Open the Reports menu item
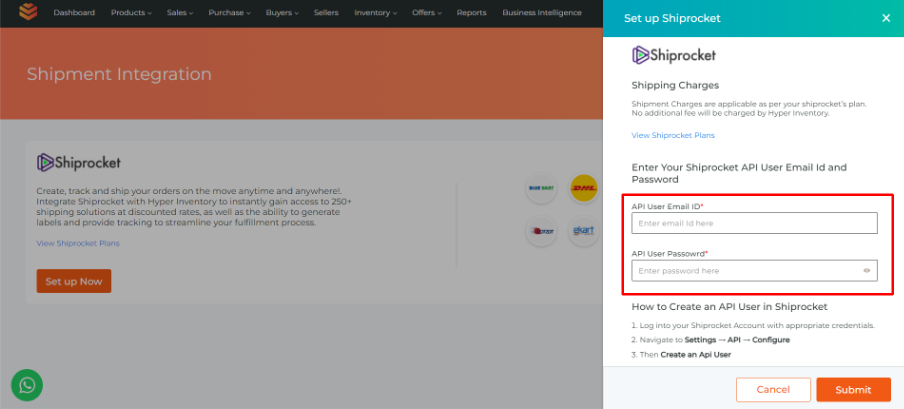The image size is (904, 409). pyautogui.click(x=472, y=13)
